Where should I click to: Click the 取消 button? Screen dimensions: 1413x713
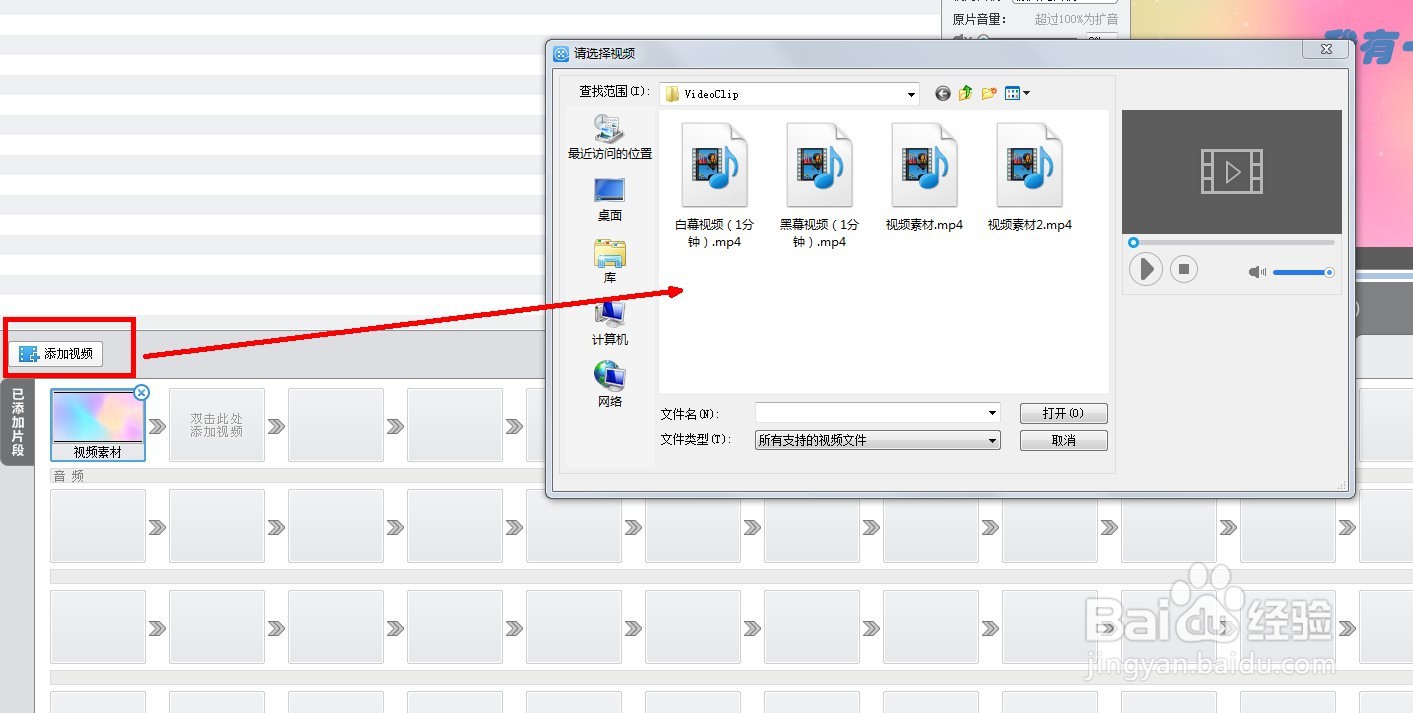click(1063, 440)
